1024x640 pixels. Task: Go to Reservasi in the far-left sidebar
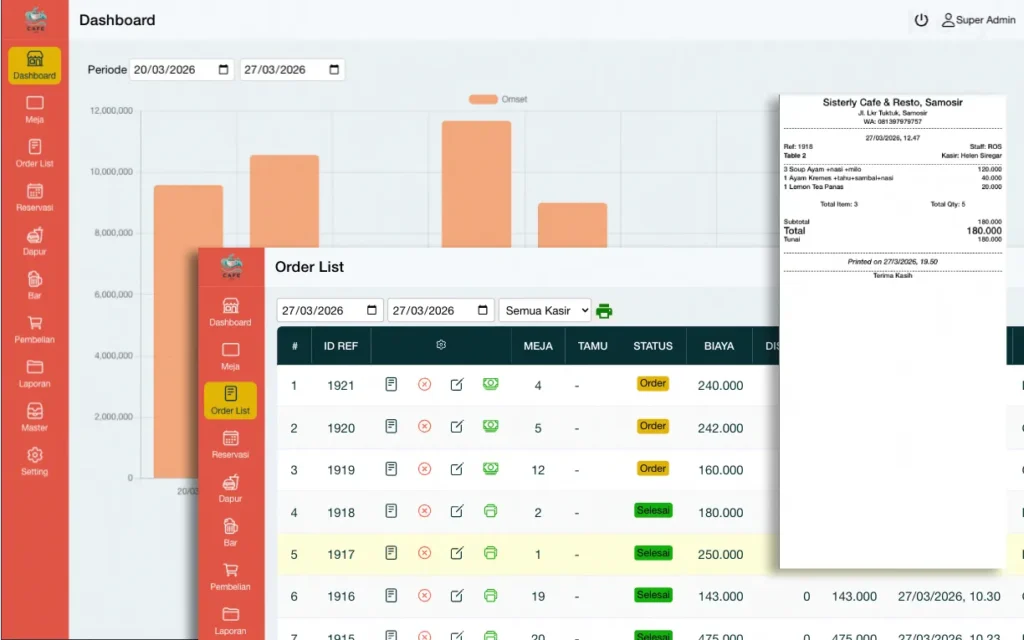(x=35, y=196)
